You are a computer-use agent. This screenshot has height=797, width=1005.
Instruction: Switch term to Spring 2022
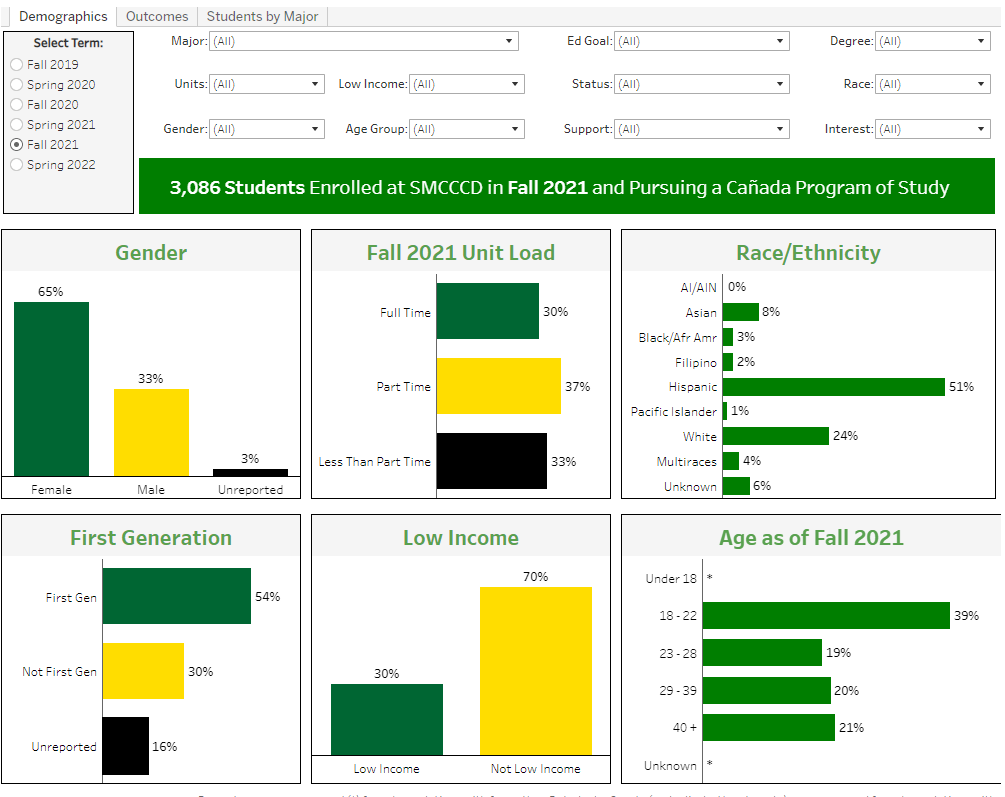(x=17, y=165)
